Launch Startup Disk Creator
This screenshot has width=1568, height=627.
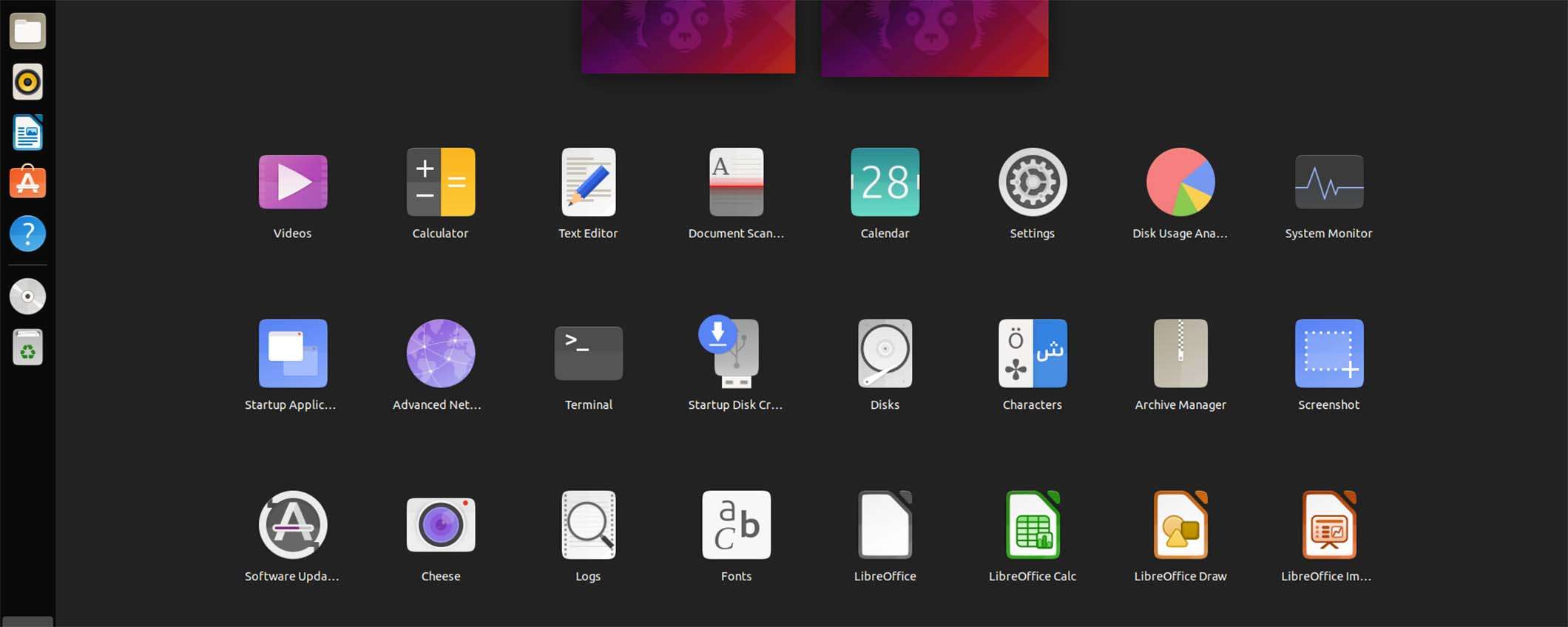[x=735, y=354]
